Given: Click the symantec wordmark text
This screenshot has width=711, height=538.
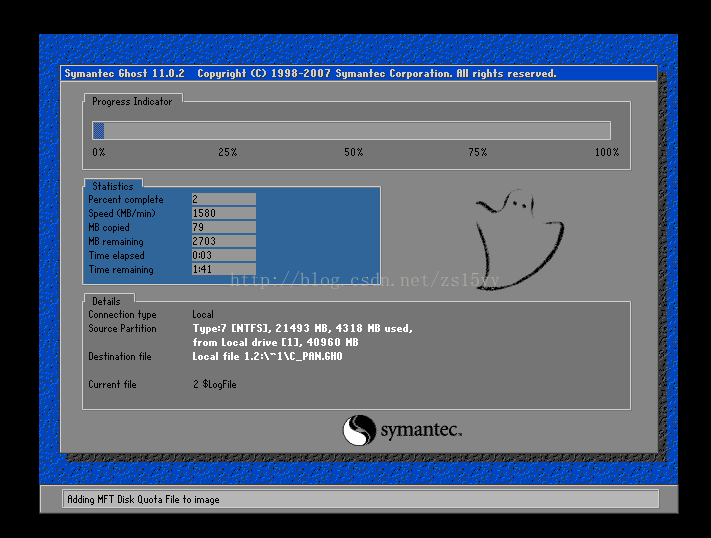Looking at the screenshot, I should pyautogui.click(x=421, y=430).
